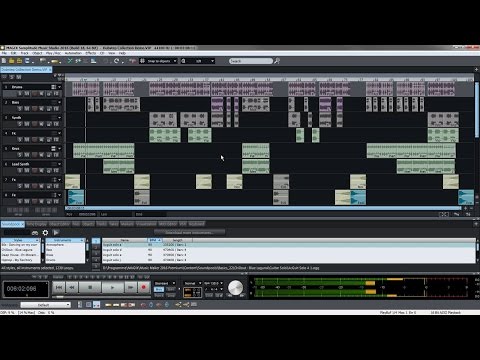
Task: Solo the Drums track
Action: pyautogui.click(x=20, y=93)
